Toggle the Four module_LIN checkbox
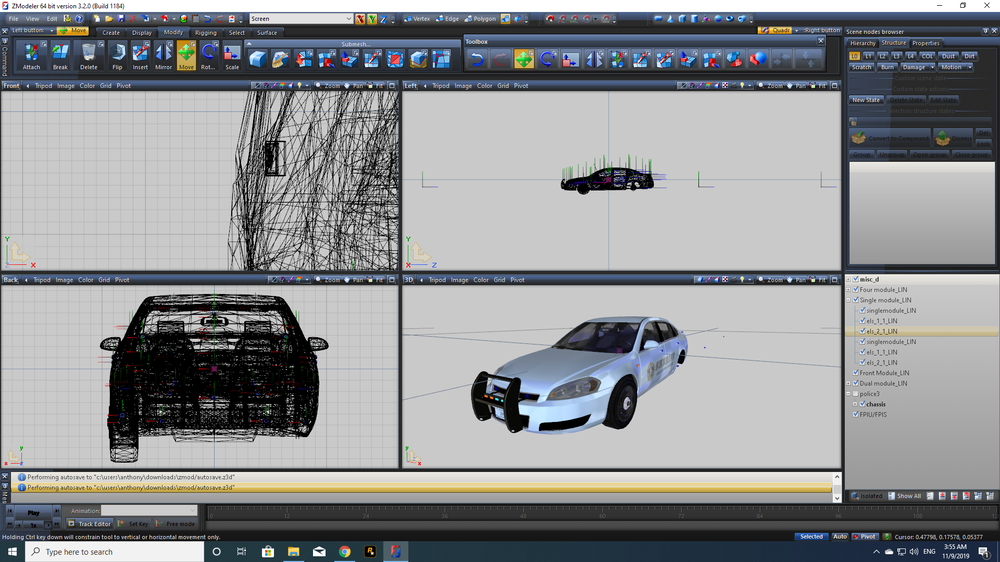The height and width of the screenshot is (562, 1000). point(855,290)
